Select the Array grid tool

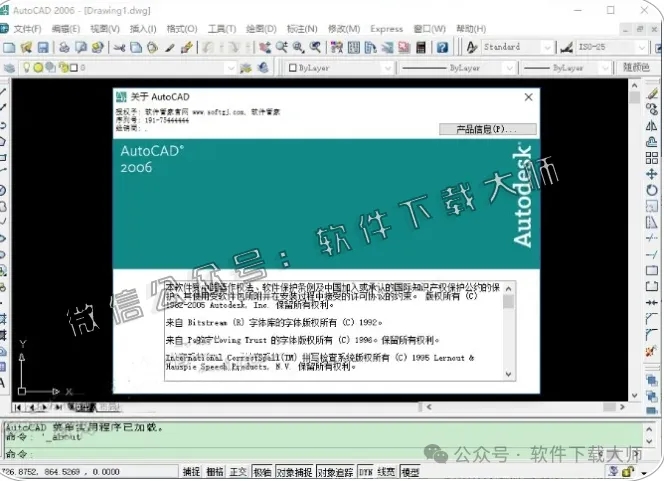pyautogui.click(x=652, y=158)
